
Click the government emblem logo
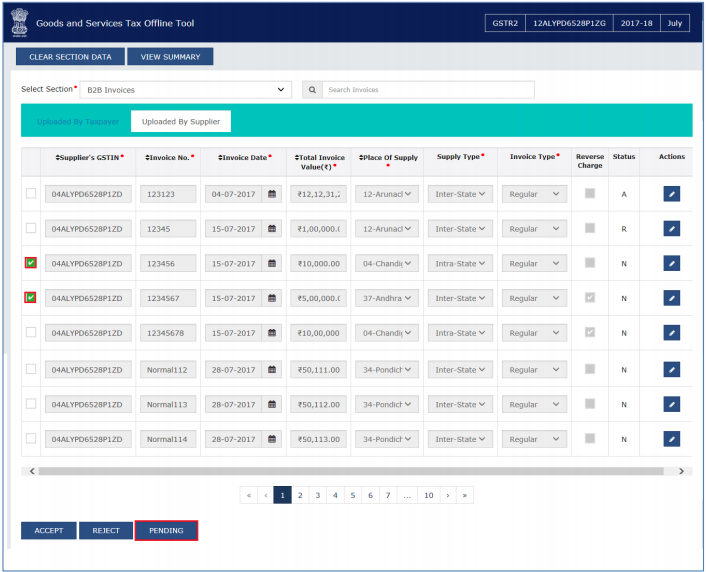coord(19,23)
